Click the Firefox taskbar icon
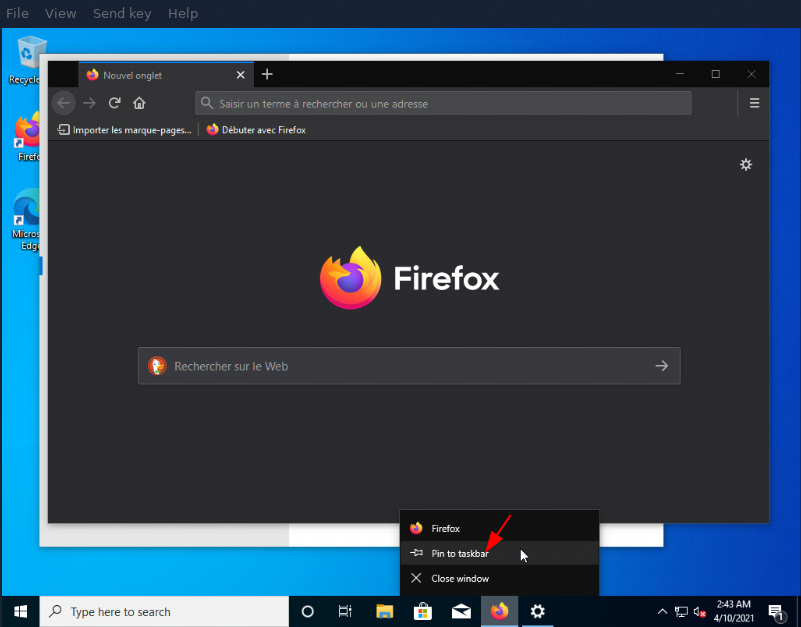Screen dimensions: 801x627 499,611
